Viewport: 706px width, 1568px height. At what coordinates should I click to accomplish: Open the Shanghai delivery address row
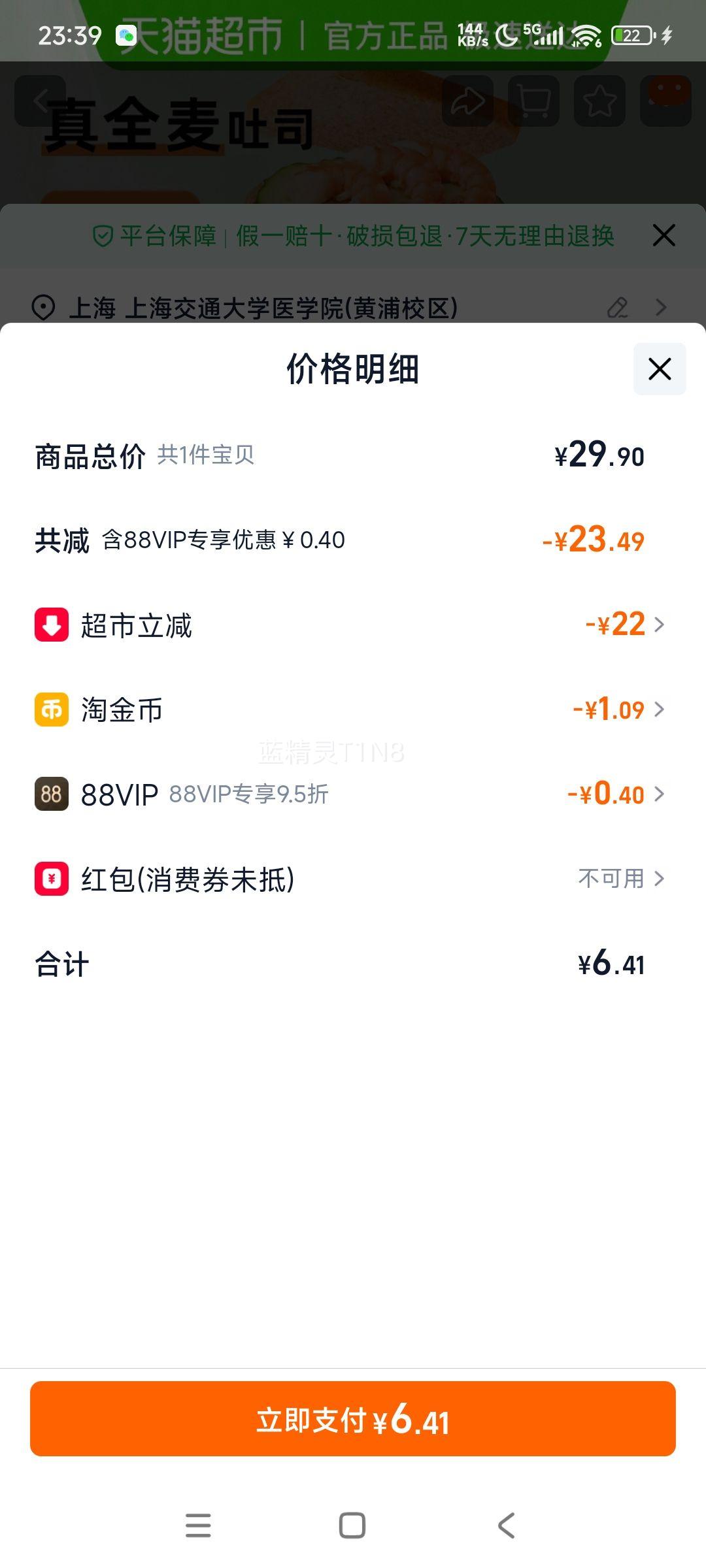pyautogui.click(x=263, y=308)
